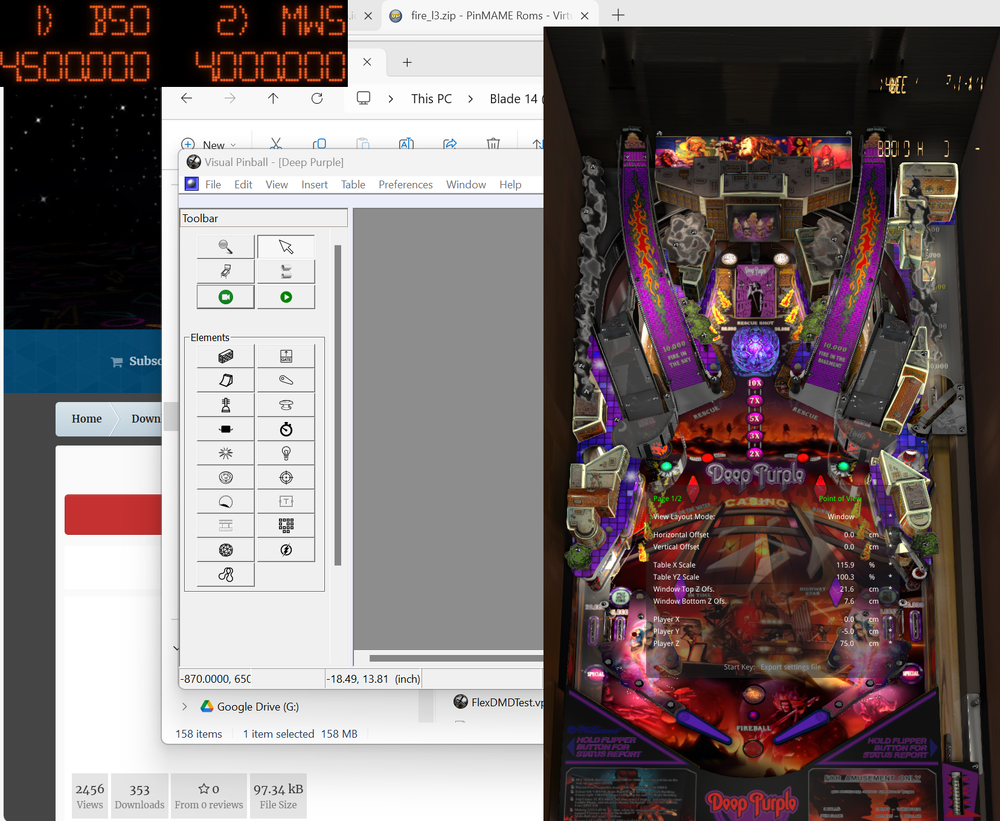Click the red download button on webpage
Image resolution: width=1000 pixels, height=821 pixels.
pyautogui.click(x=113, y=514)
